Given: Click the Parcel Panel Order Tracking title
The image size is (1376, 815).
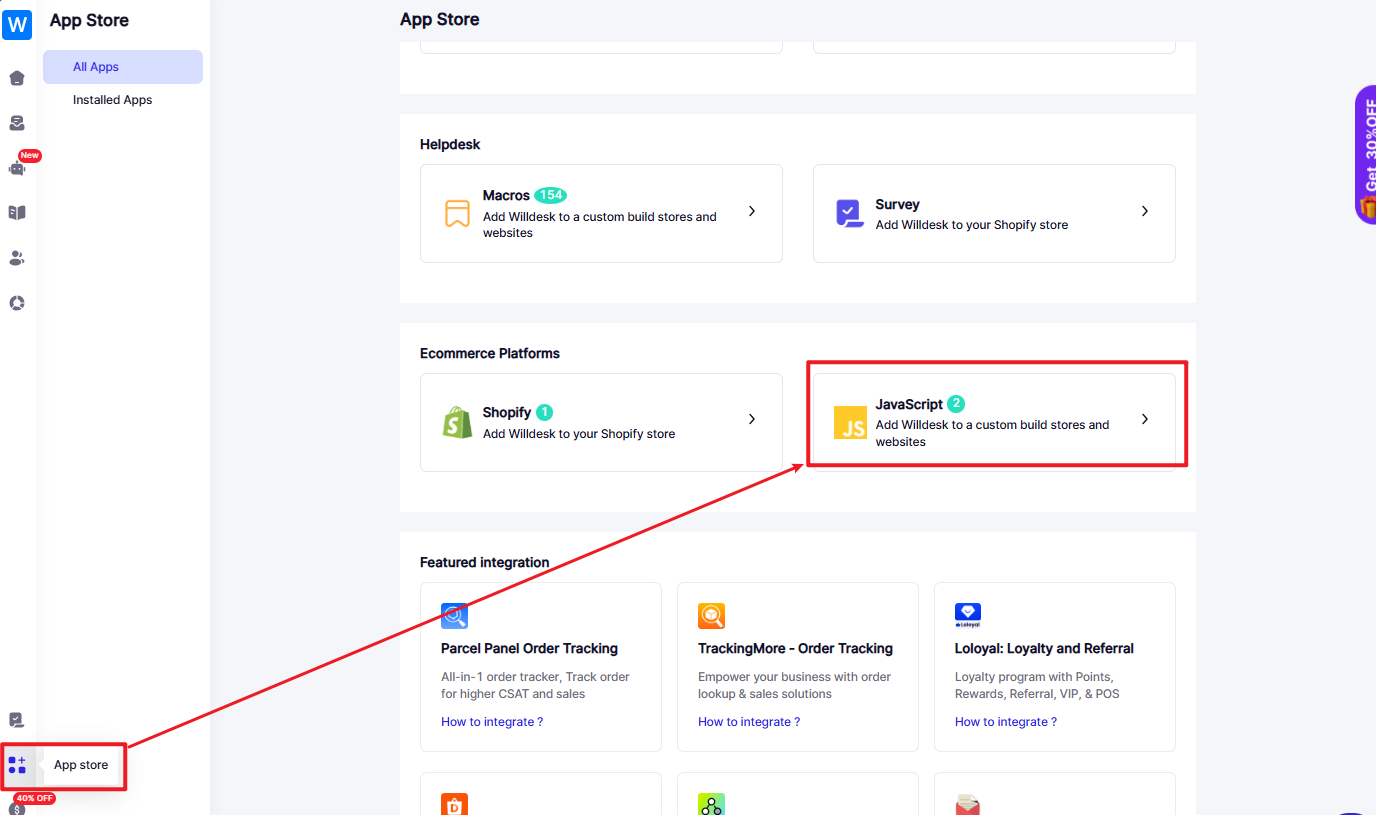Looking at the screenshot, I should pyautogui.click(x=529, y=648).
